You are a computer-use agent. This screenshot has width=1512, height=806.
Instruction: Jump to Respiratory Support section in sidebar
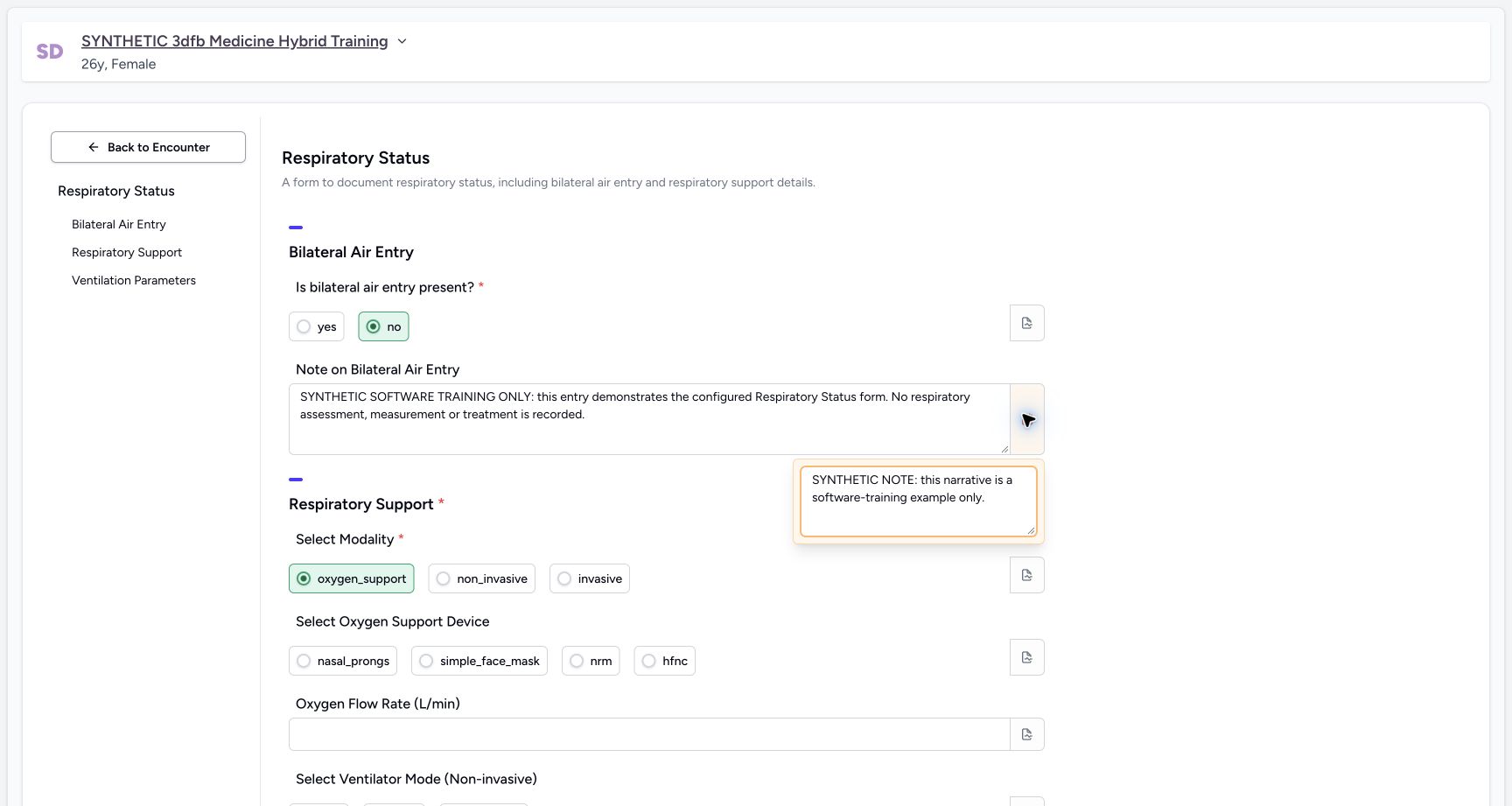(x=127, y=252)
